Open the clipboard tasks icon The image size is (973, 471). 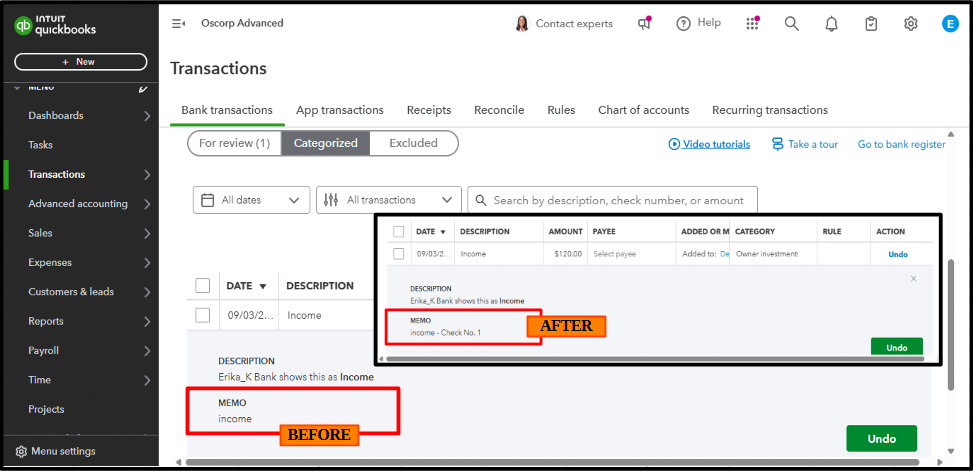pos(871,24)
